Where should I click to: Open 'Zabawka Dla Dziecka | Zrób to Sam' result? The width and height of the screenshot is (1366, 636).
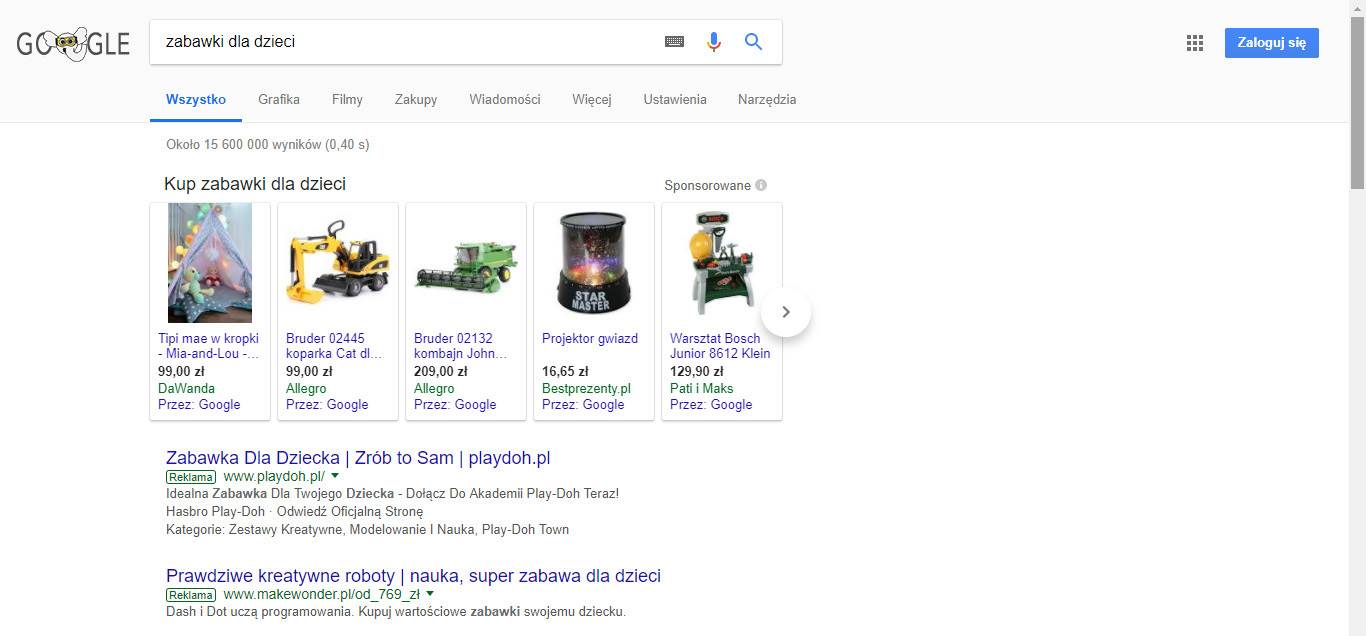358,458
